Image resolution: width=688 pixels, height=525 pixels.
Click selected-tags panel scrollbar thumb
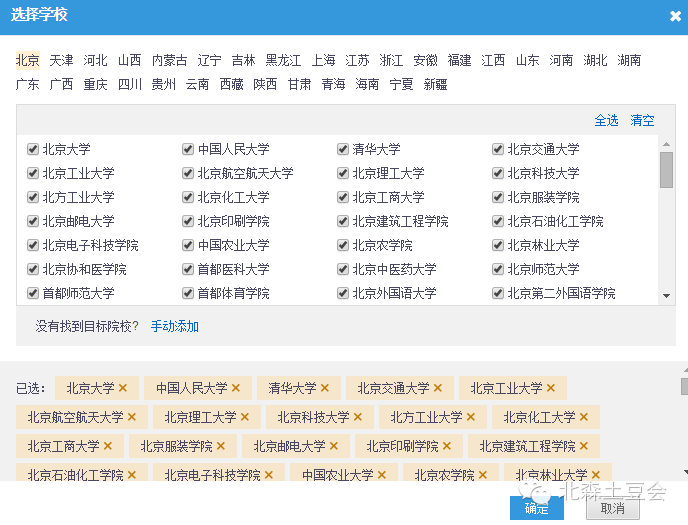tap(684, 386)
